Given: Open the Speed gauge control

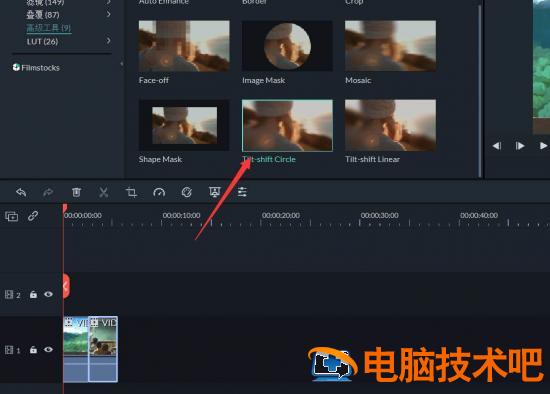Looking at the screenshot, I should pyautogui.click(x=159, y=192).
